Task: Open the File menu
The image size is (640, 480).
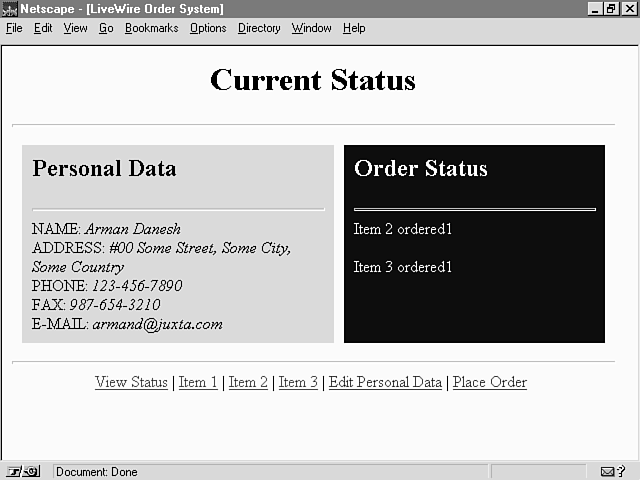Action: (14, 28)
